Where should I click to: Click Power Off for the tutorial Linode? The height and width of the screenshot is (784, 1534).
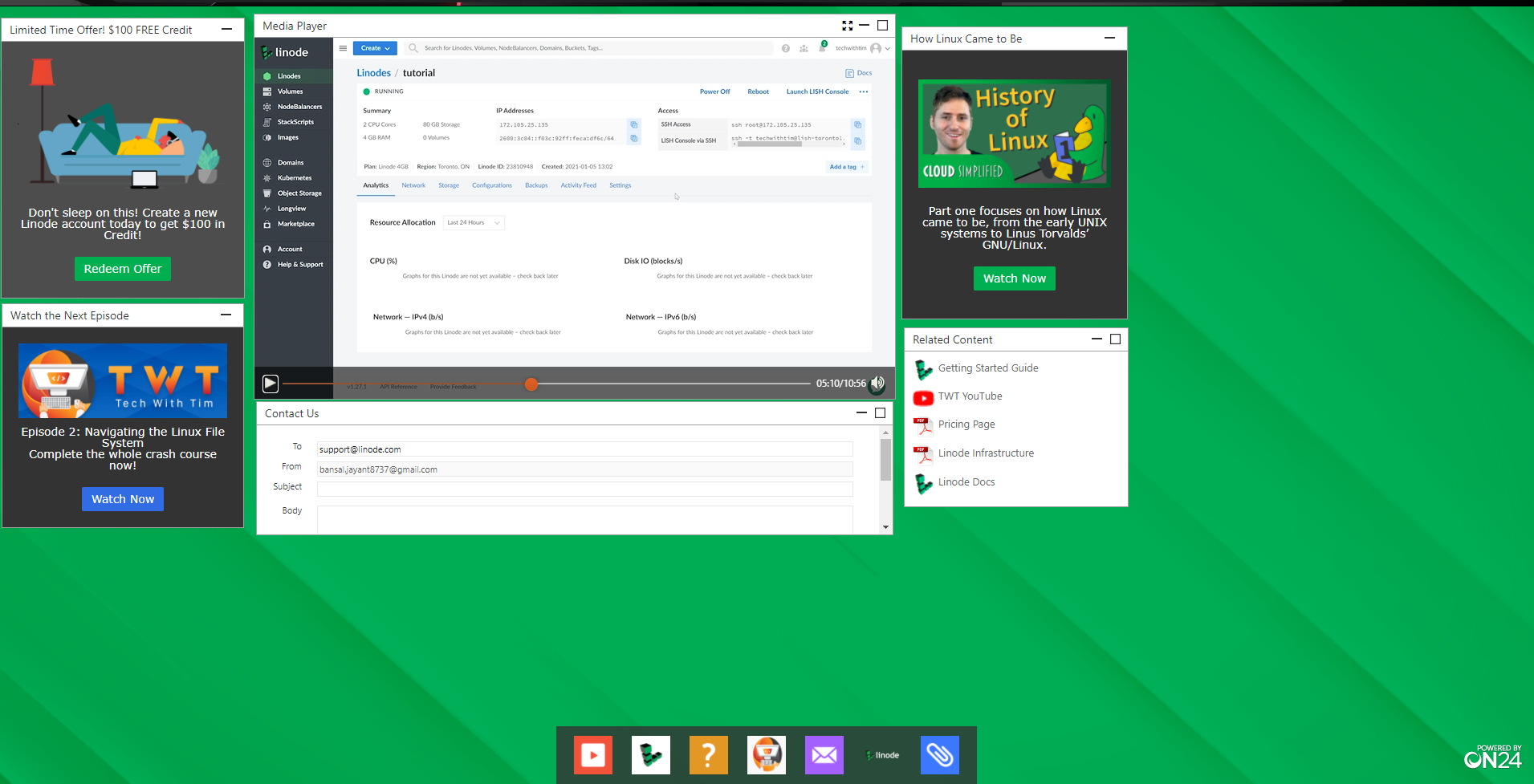tap(714, 91)
